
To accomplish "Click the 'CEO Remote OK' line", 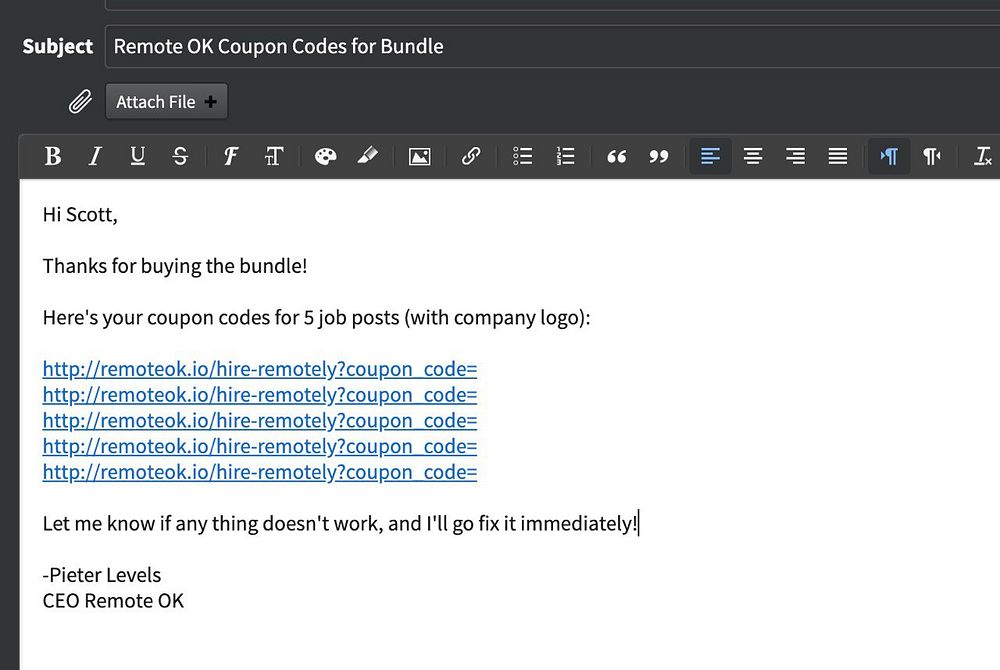I will point(113,601).
